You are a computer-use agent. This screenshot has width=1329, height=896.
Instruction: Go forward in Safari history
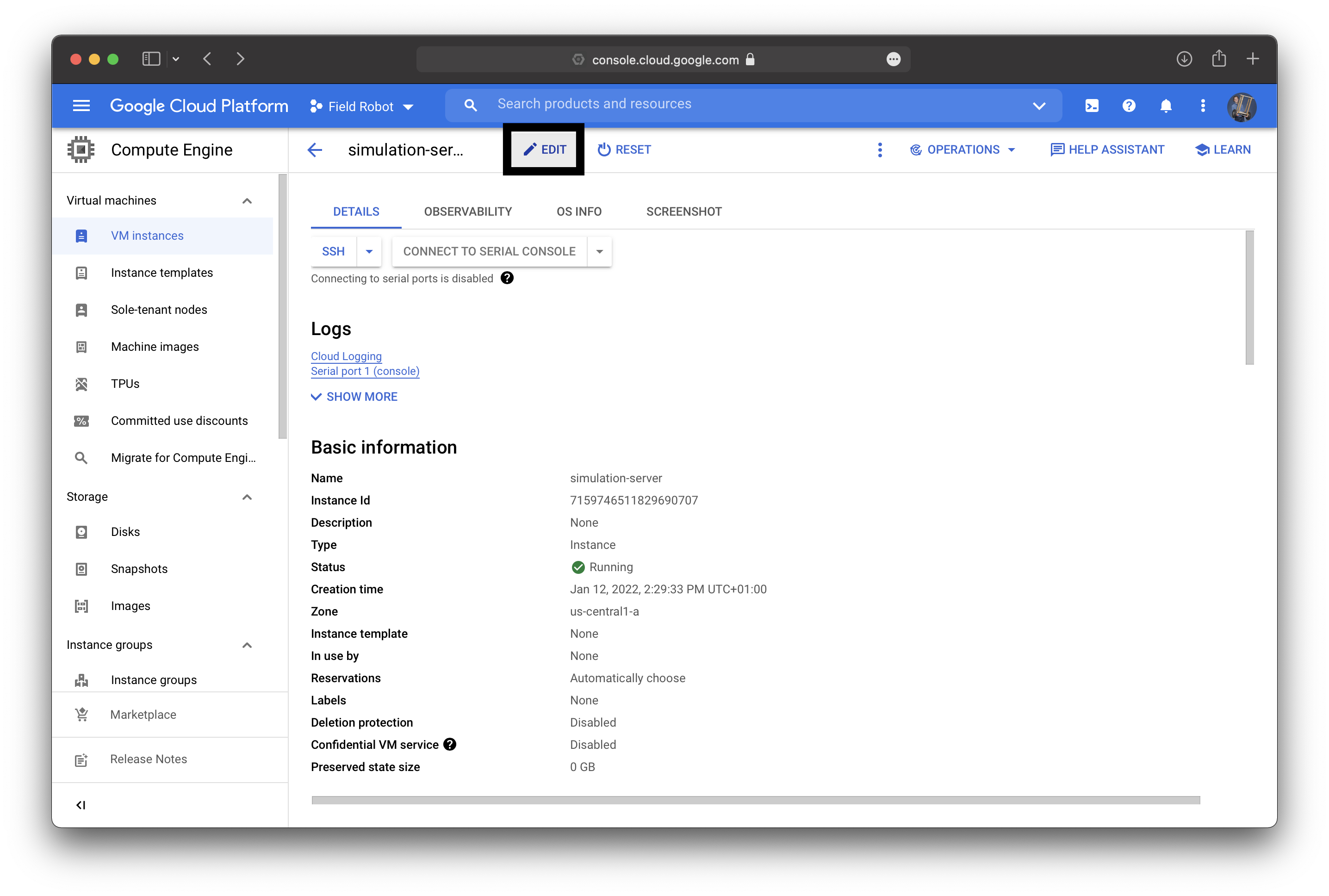click(x=241, y=59)
